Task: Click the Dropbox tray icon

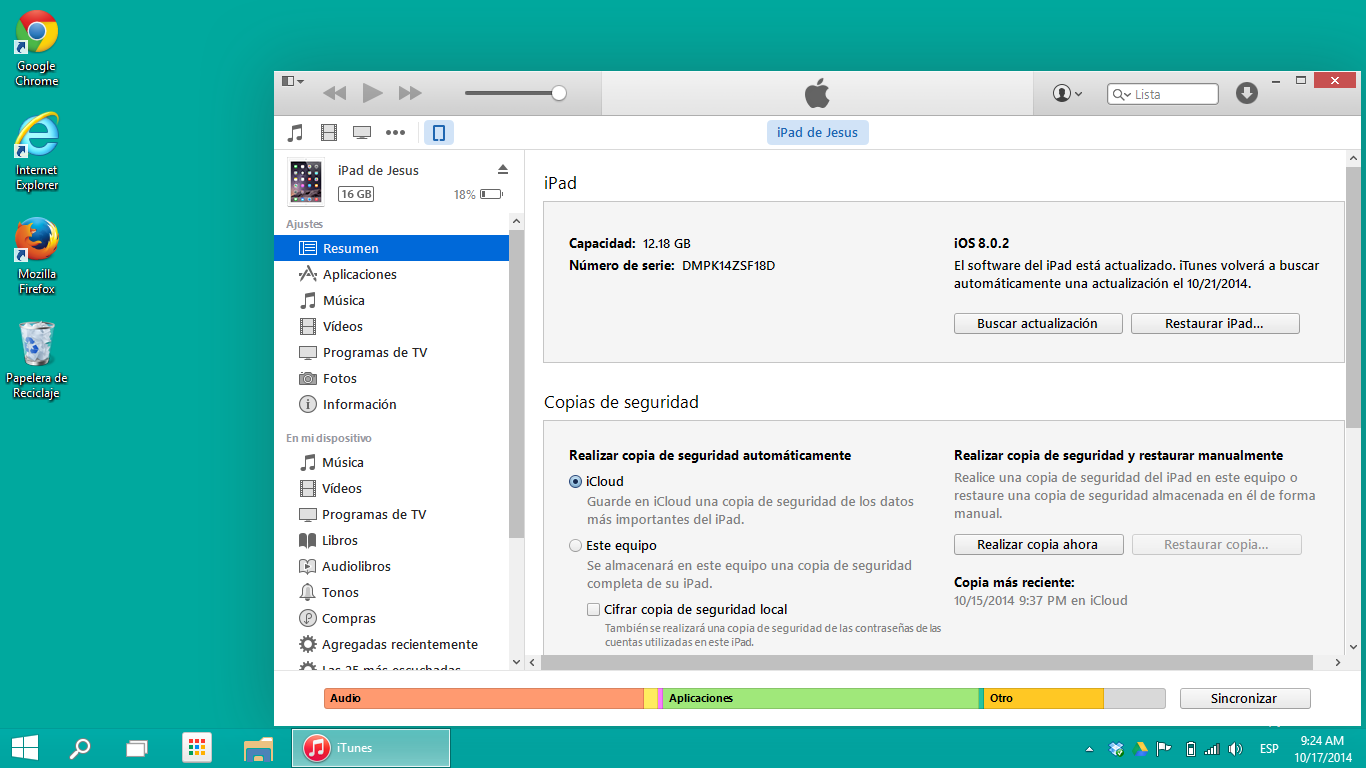Action: (x=1116, y=748)
